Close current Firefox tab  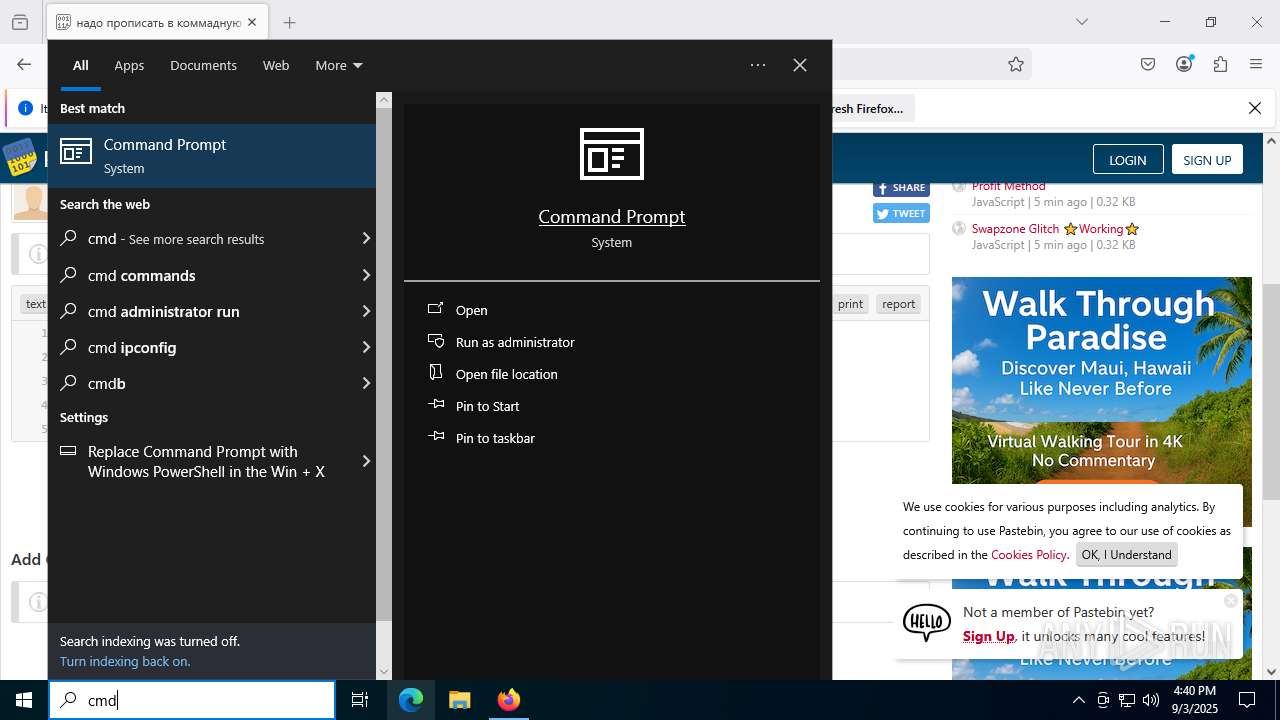[x=252, y=22]
